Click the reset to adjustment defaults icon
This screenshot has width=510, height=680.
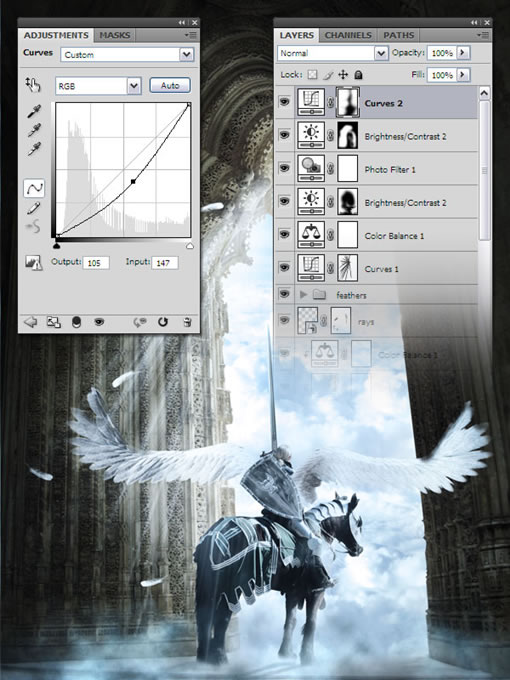(x=163, y=322)
